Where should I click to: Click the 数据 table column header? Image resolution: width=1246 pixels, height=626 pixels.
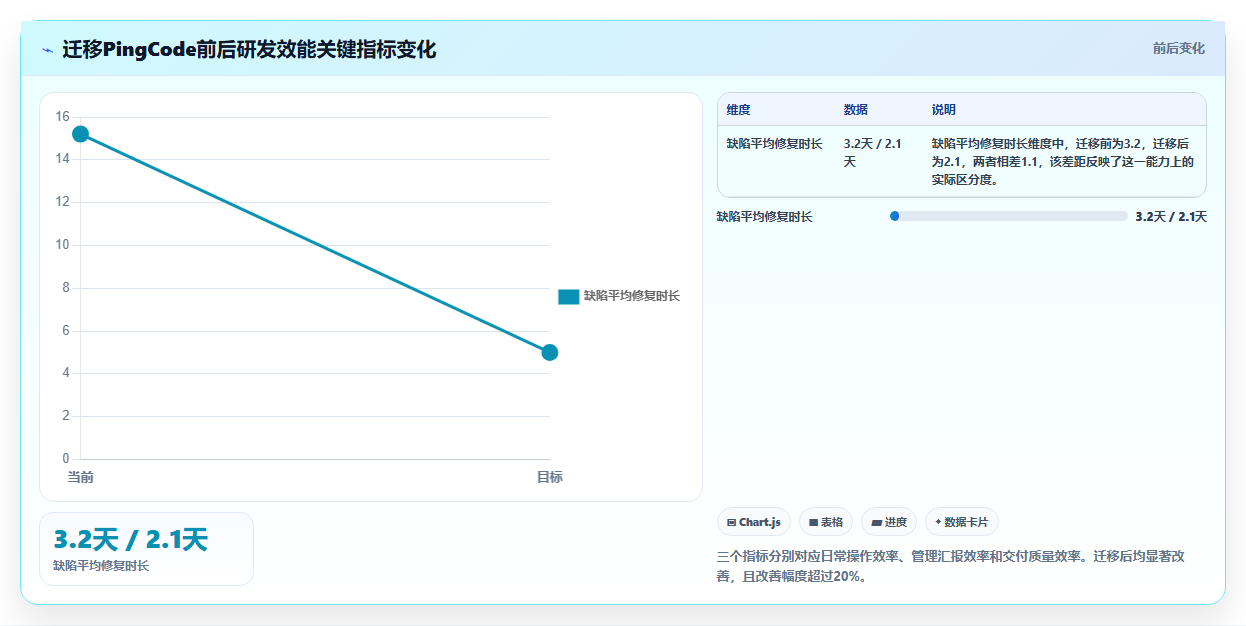(856, 110)
